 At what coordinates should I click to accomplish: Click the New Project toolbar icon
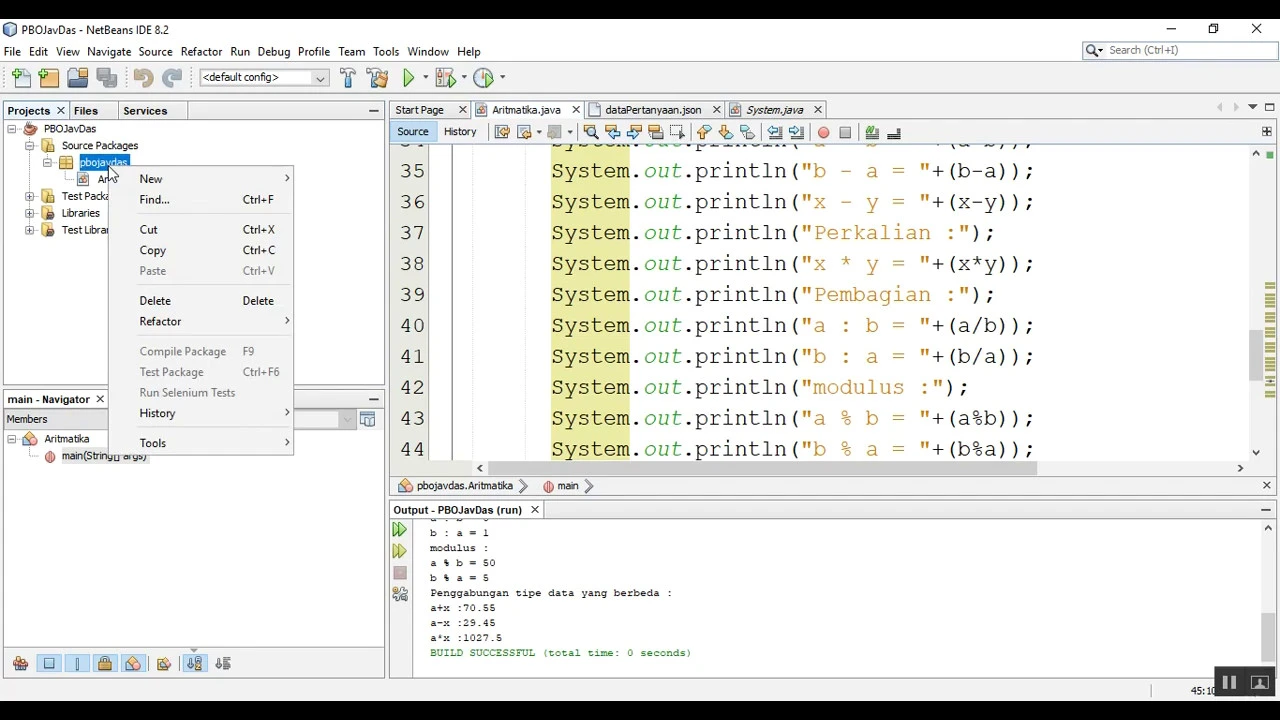(49, 77)
